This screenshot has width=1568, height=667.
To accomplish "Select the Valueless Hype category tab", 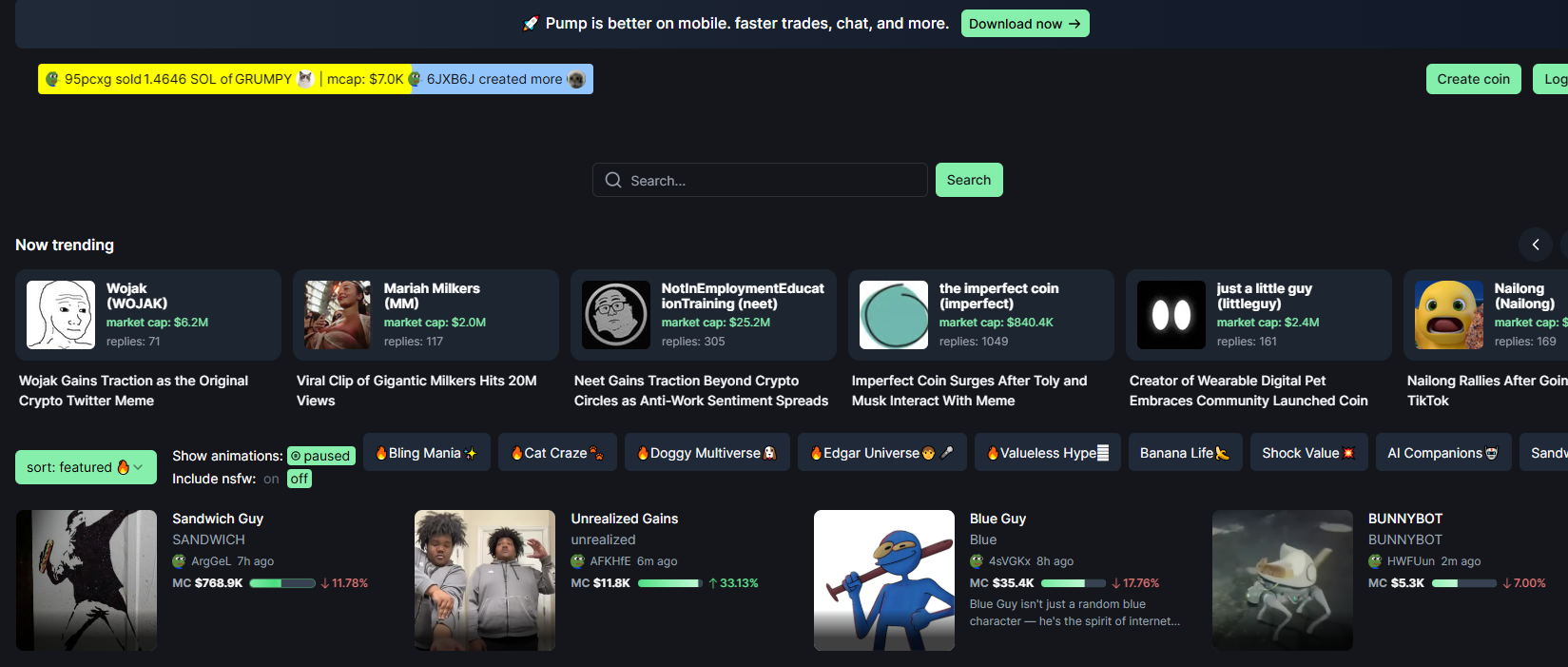I will click(1048, 453).
